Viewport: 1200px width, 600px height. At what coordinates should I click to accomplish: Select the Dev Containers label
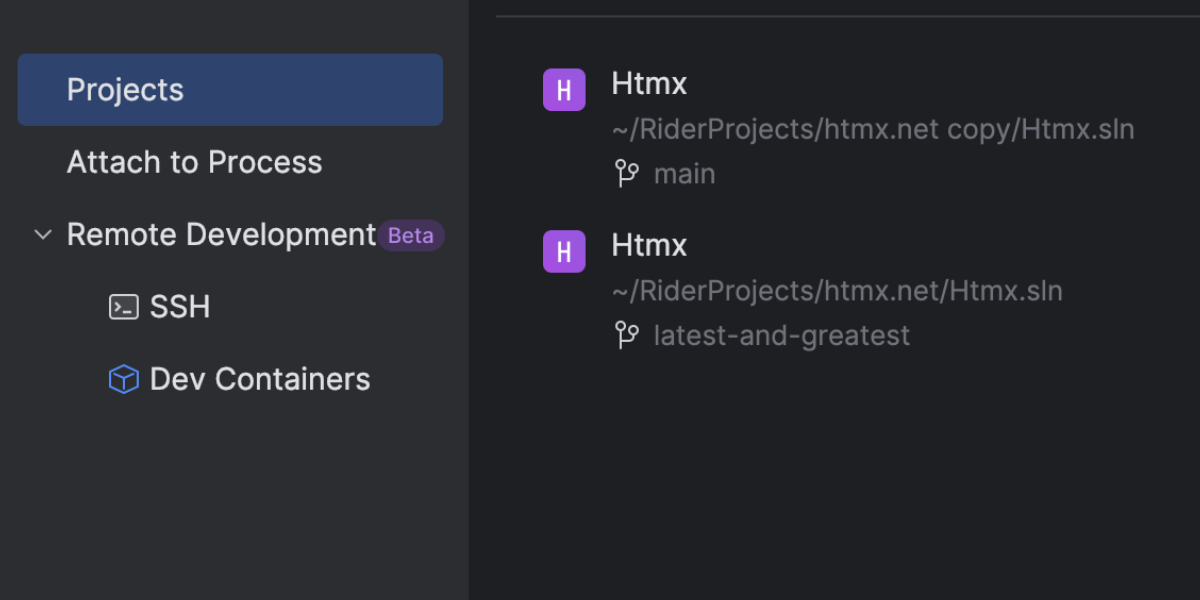pos(260,379)
